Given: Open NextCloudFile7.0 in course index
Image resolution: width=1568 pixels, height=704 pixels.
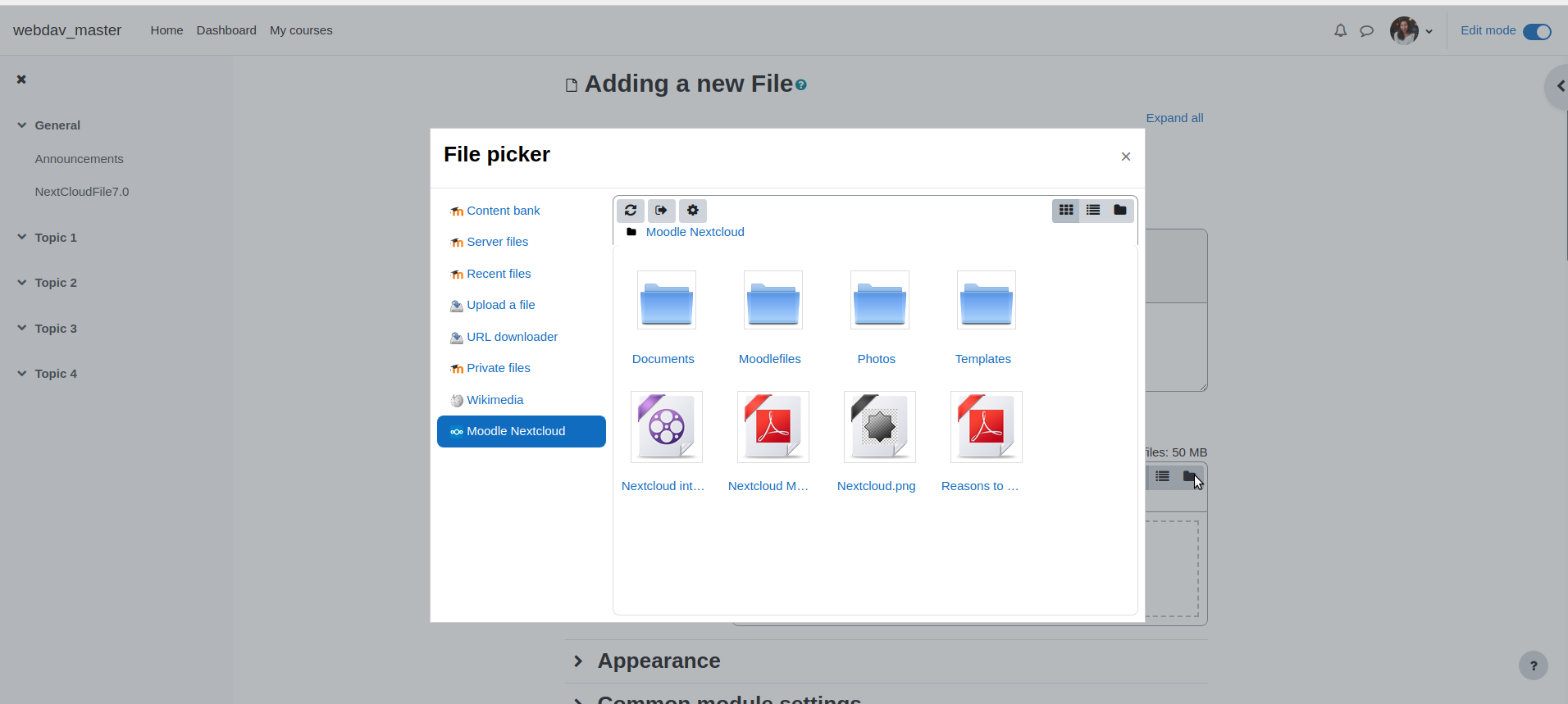Looking at the screenshot, I should [x=82, y=192].
